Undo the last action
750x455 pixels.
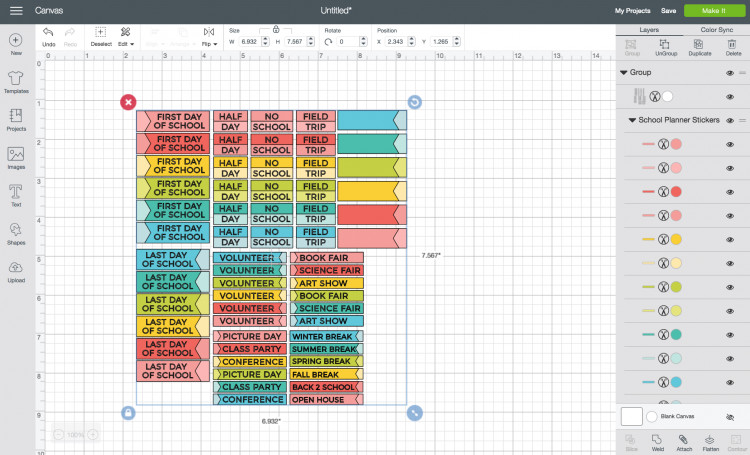click(48, 37)
